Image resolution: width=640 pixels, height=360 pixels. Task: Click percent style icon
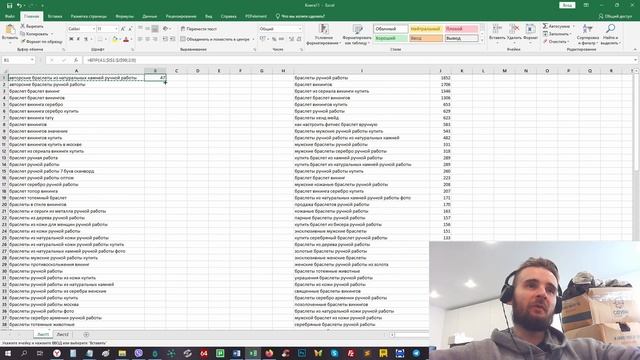[x=274, y=39]
